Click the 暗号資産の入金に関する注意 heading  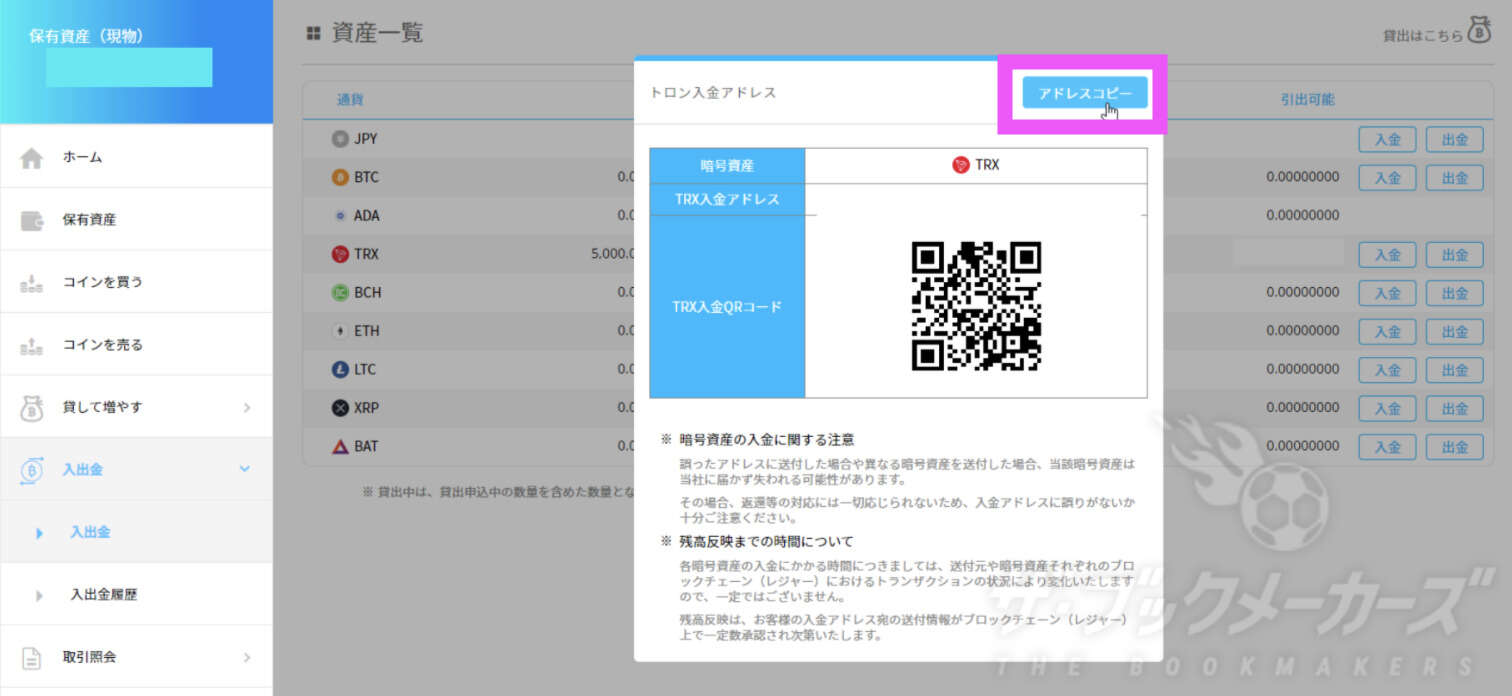pos(766,440)
